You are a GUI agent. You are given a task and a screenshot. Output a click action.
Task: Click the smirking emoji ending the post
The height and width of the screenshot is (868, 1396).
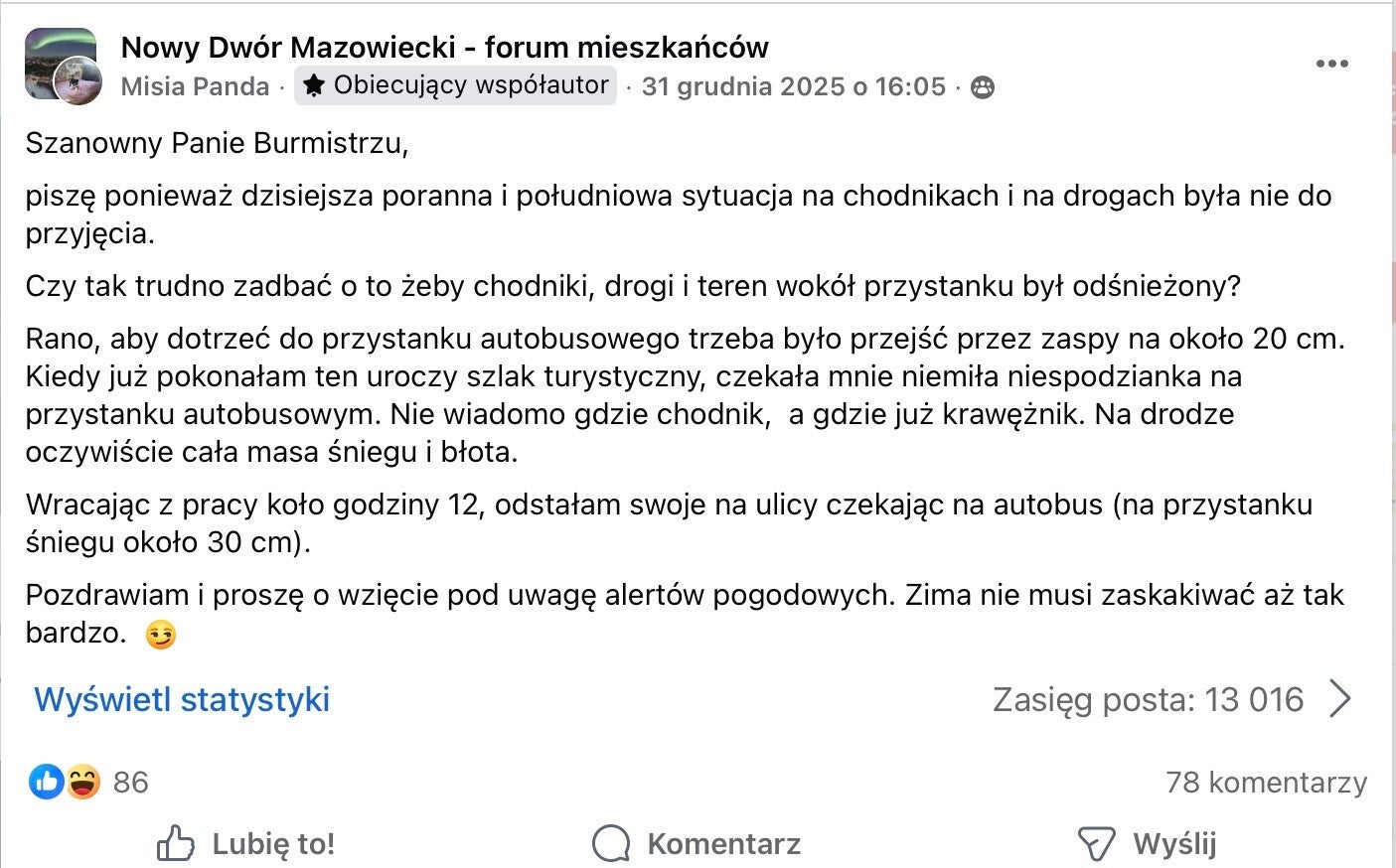pos(160,635)
